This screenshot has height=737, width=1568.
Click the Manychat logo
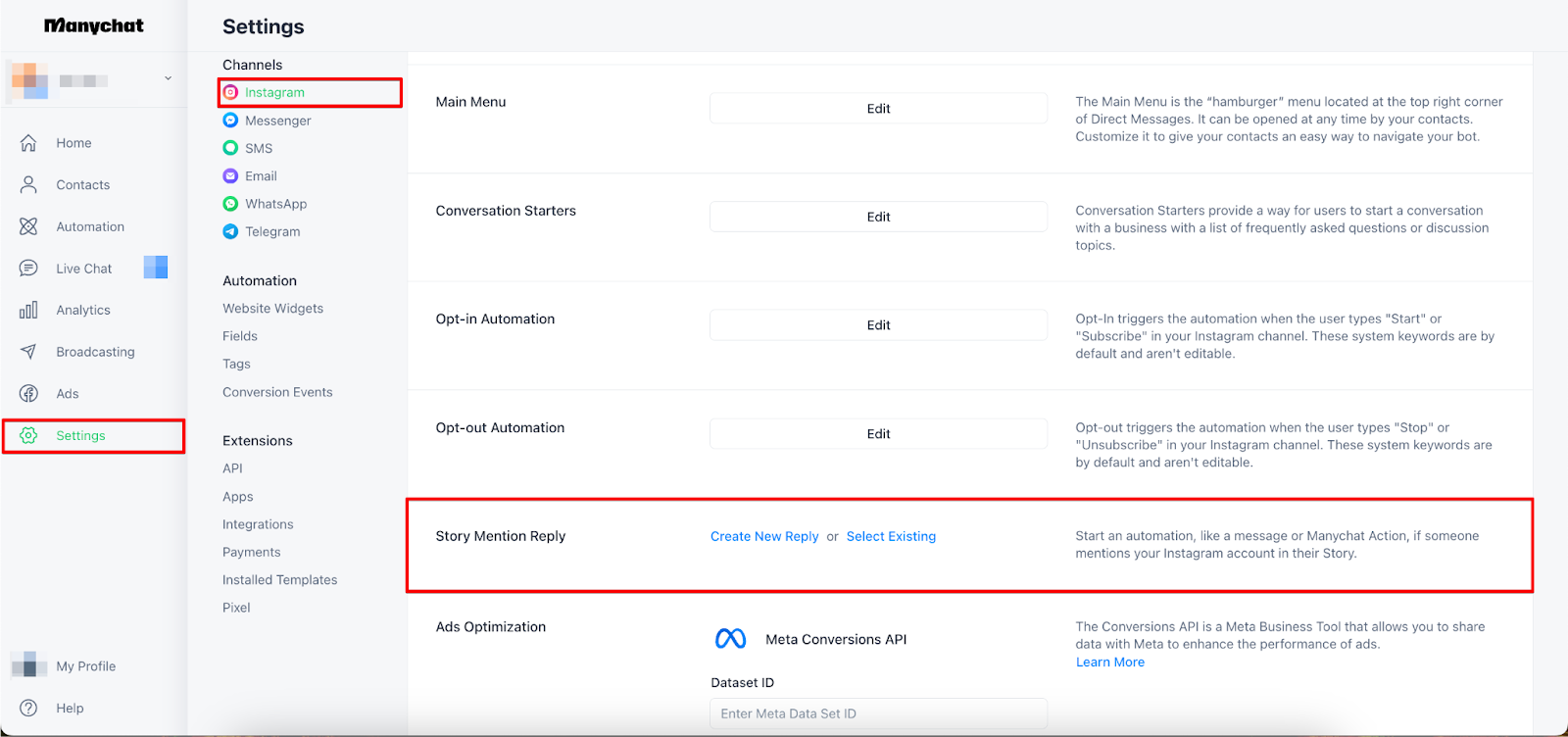94,25
